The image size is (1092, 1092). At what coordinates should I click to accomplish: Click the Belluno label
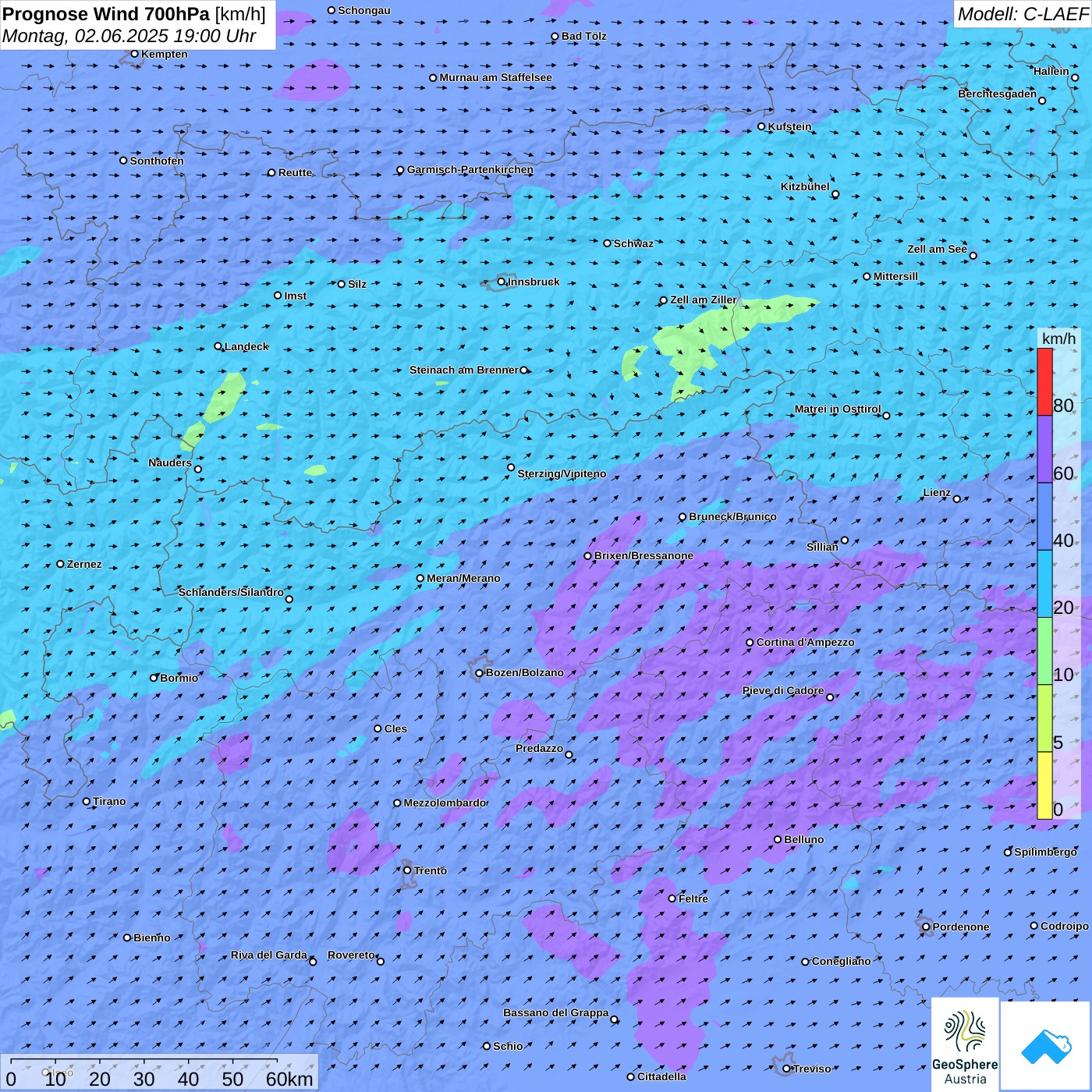(x=803, y=839)
